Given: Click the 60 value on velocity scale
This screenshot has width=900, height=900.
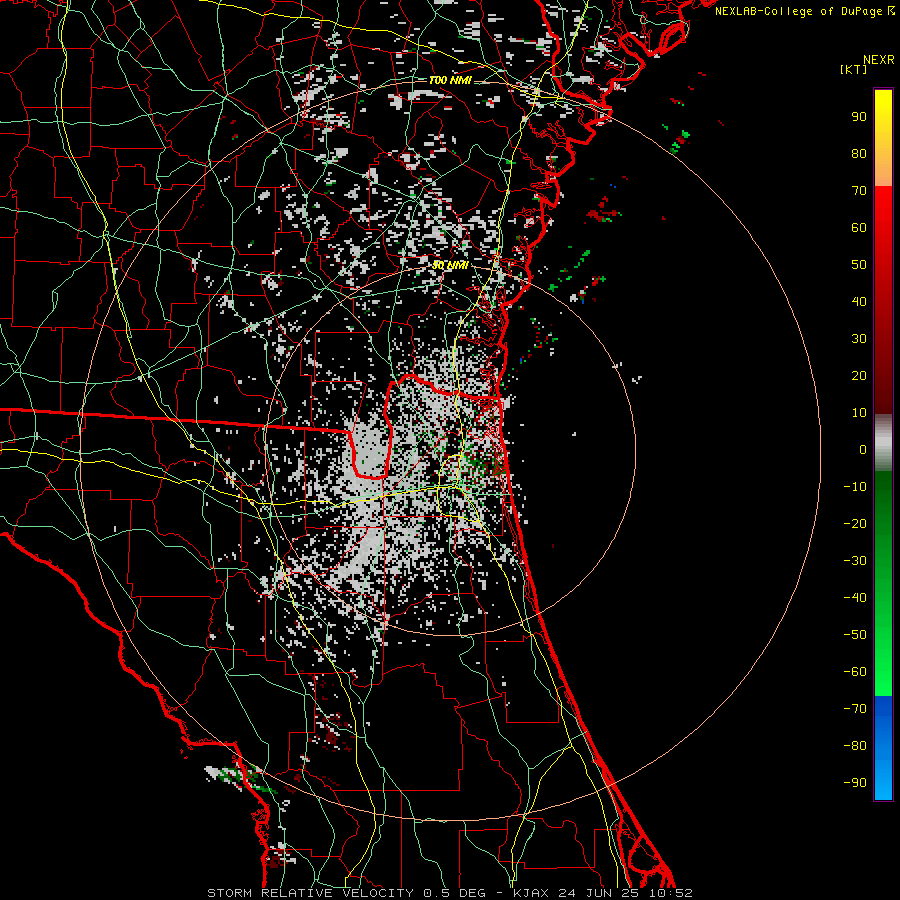Looking at the screenshot, I should pyautogui.click(x=859, y=228).
